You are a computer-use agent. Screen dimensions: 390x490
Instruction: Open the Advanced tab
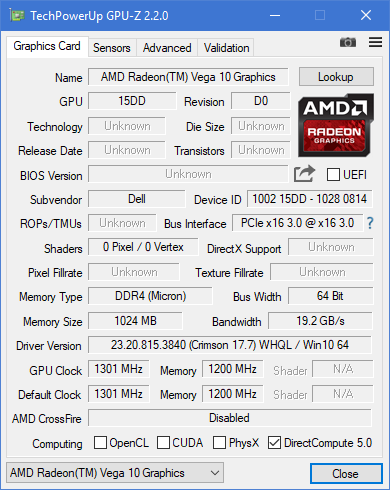[x=167, y=48]
